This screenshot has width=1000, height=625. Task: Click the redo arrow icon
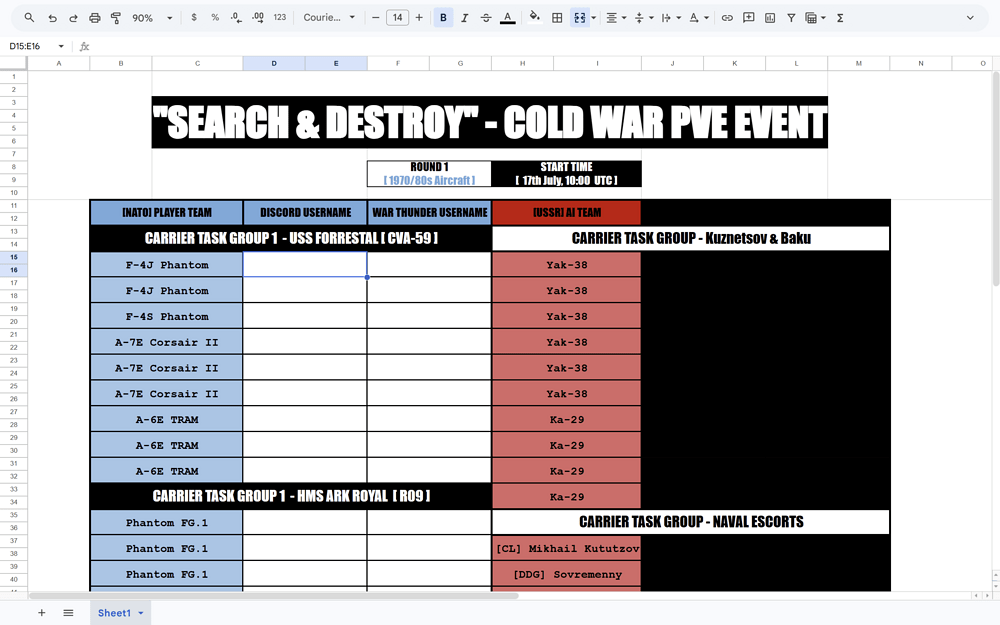(73, 18)
